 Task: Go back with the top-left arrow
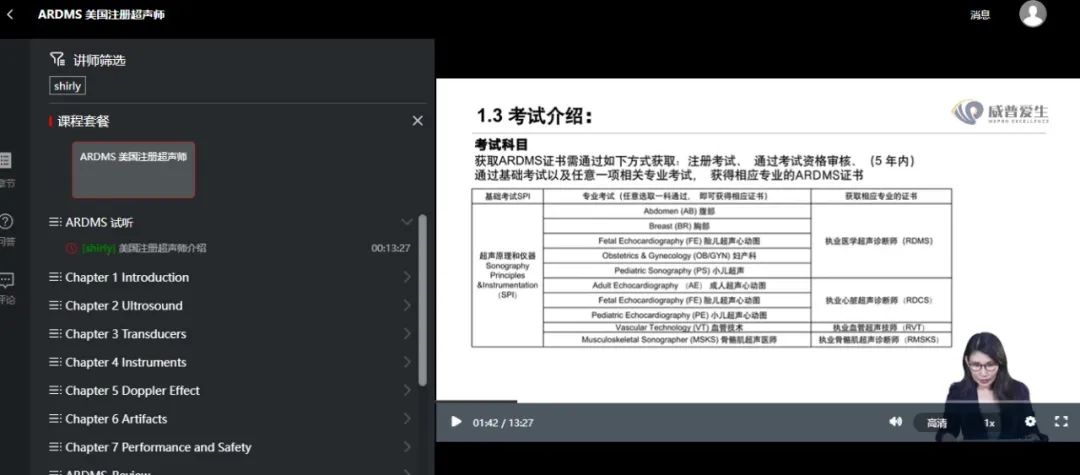(x=10, y=14)
